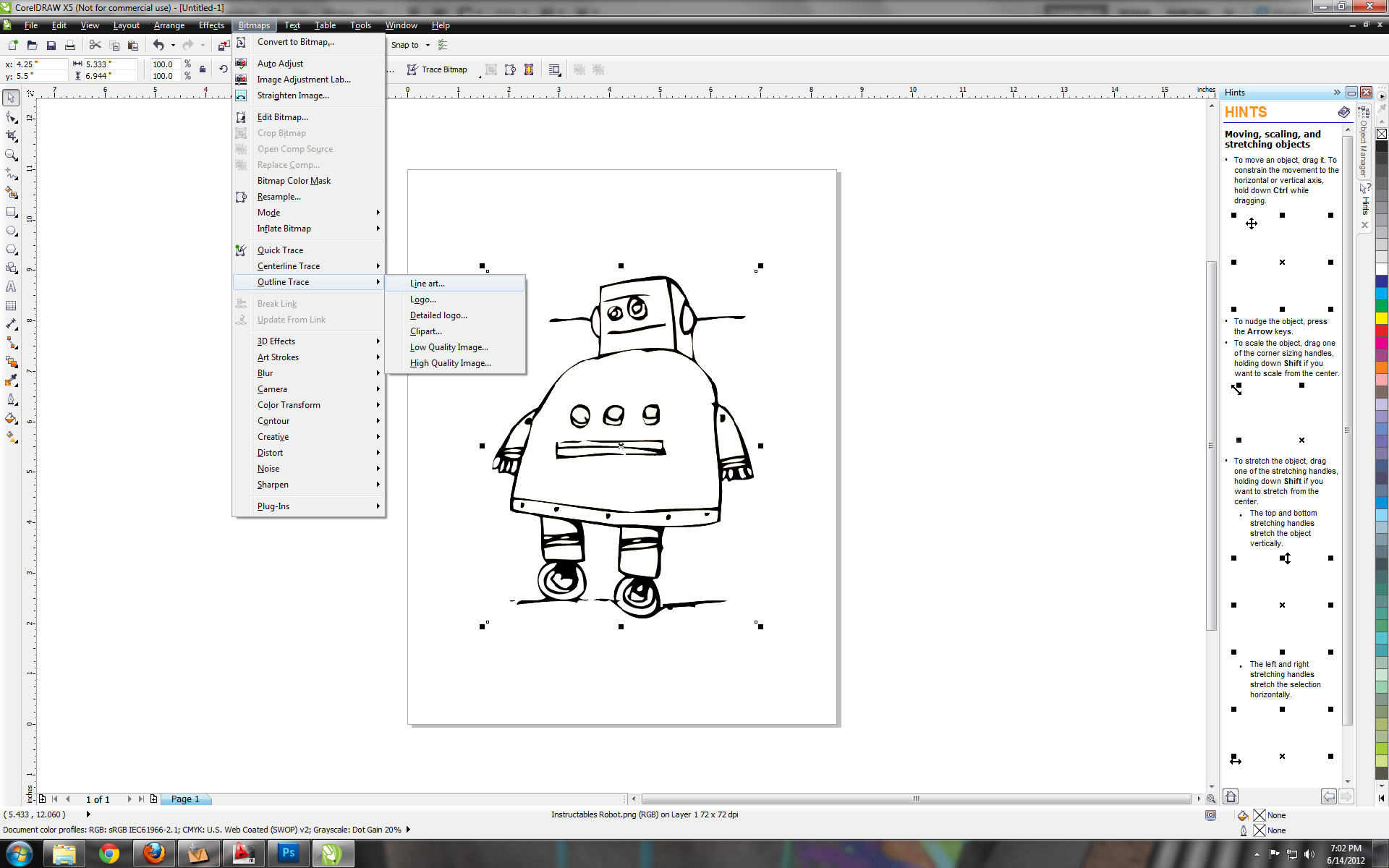Screen dimensions: 1389x868
Task: Choose Detailed logo trace option
Action: tap(455, 315)
